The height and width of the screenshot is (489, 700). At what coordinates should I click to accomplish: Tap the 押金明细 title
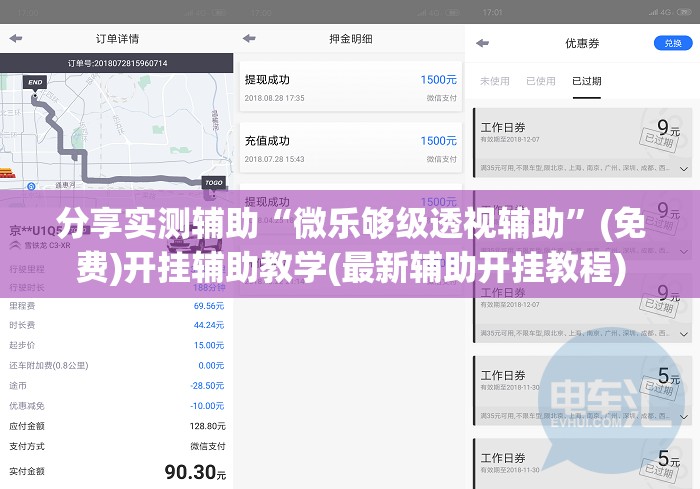(351, 39)
